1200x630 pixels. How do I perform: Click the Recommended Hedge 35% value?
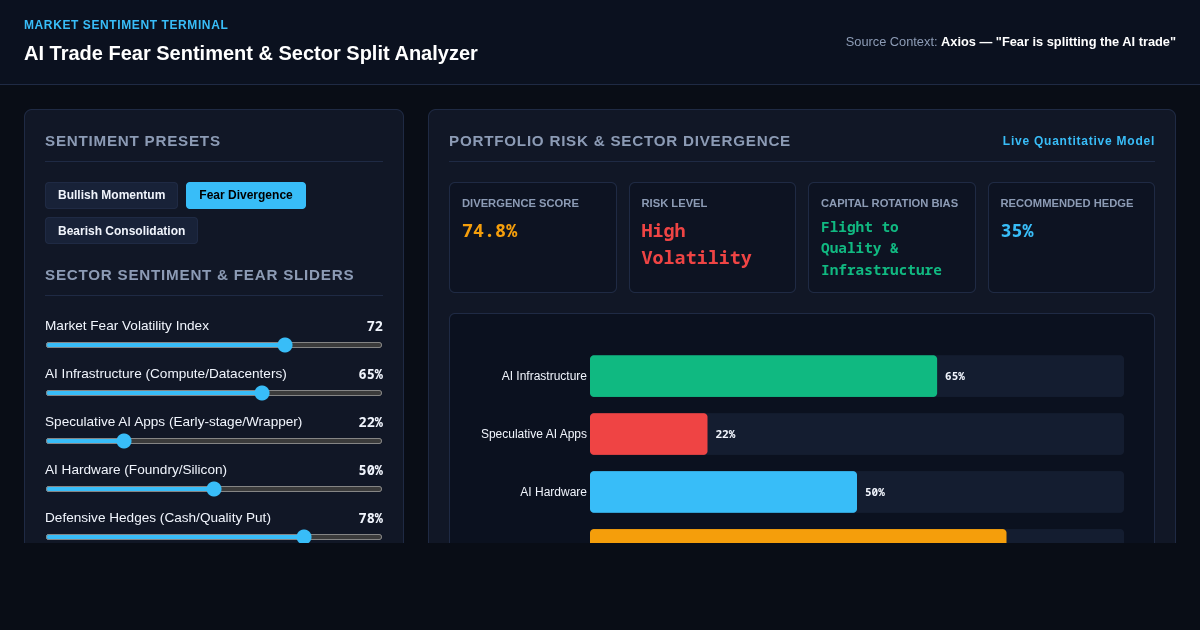[x=1017, y=230]
